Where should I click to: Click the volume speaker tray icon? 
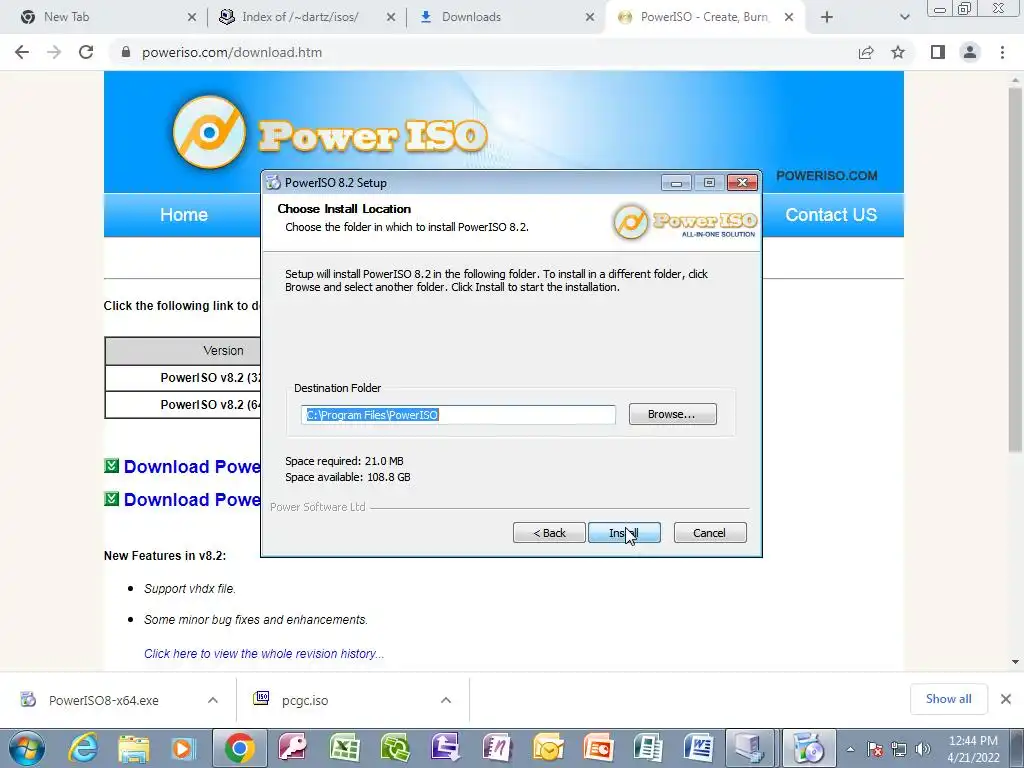tap(923, 750)
